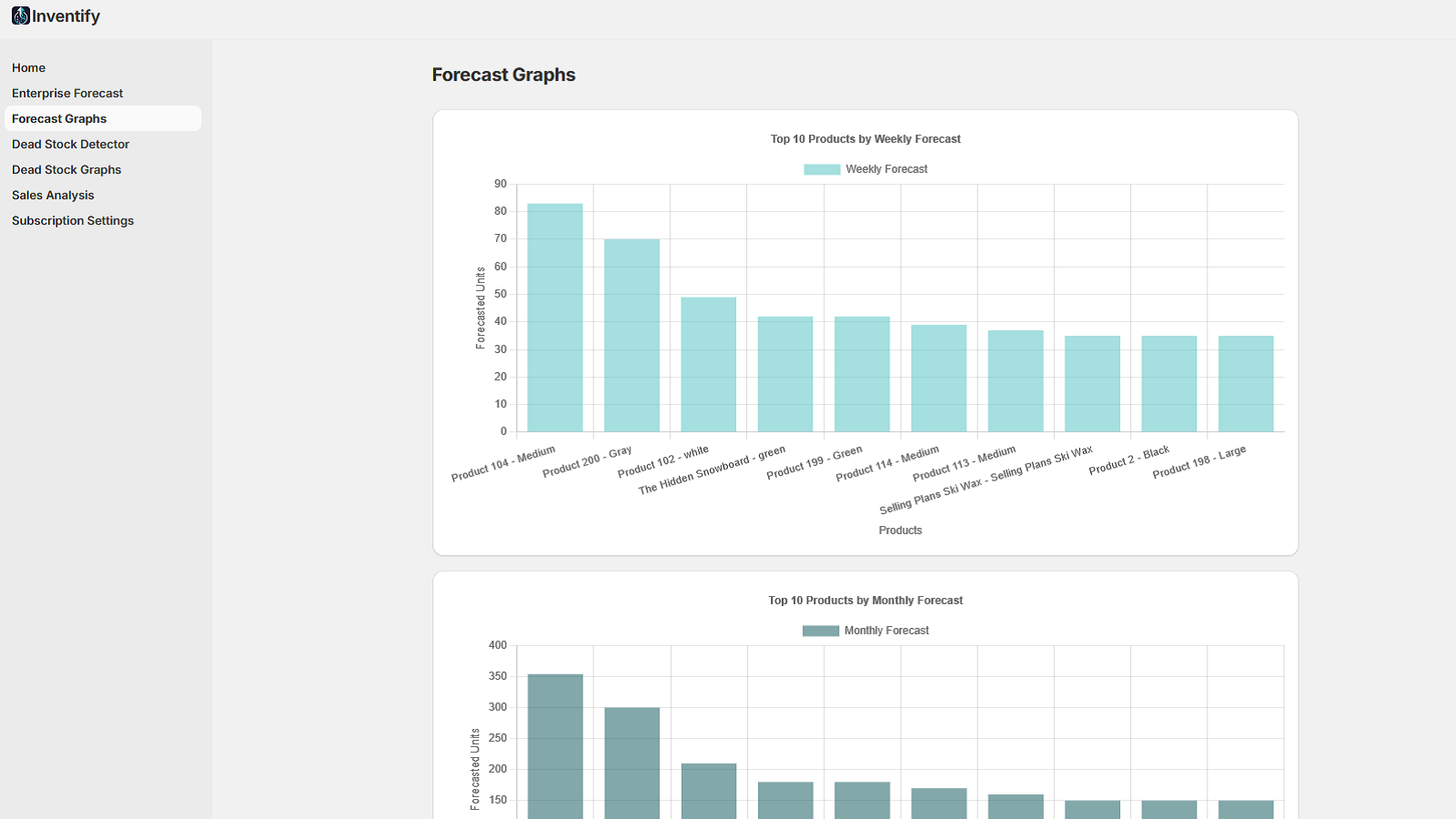Screen dimensions: 1456x819
Task: Click the first bar in the monthly chart
Action: [554, 746]
